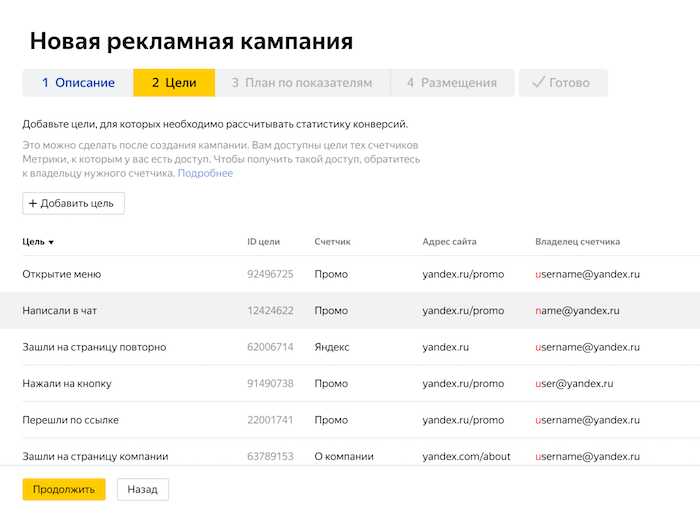Pick the Нажали на кнопку goal
Viewport: 700px width, 521px height.
67,384
